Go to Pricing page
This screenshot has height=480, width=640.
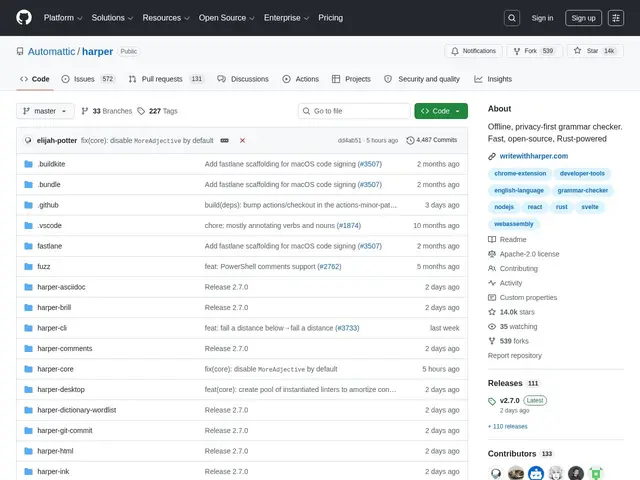[331, 18]
